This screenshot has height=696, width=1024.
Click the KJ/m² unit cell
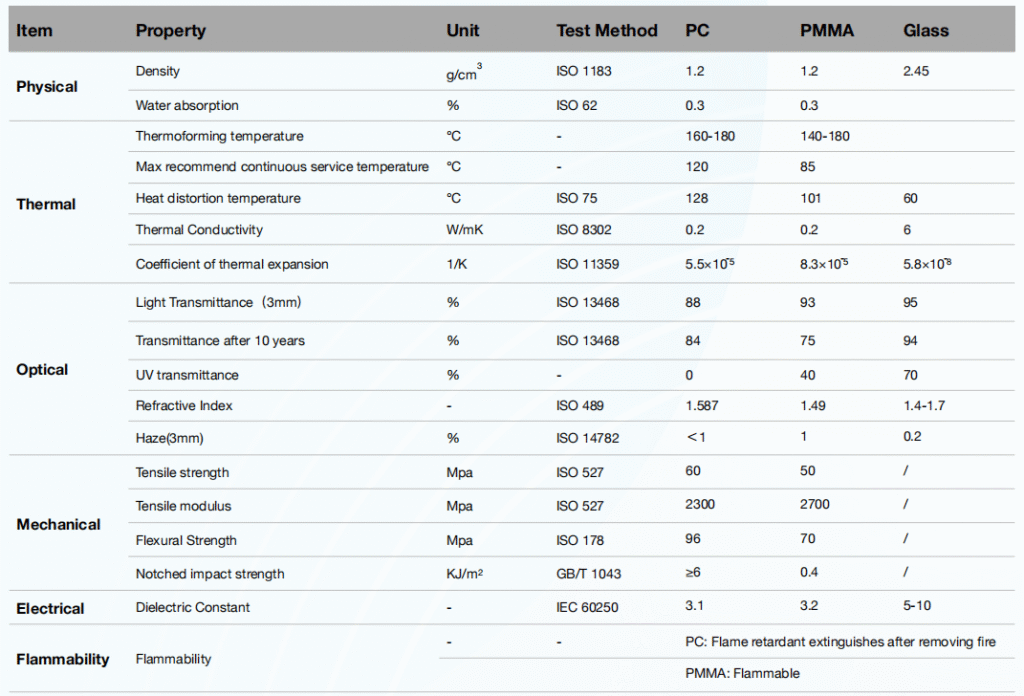pos(464,574)
